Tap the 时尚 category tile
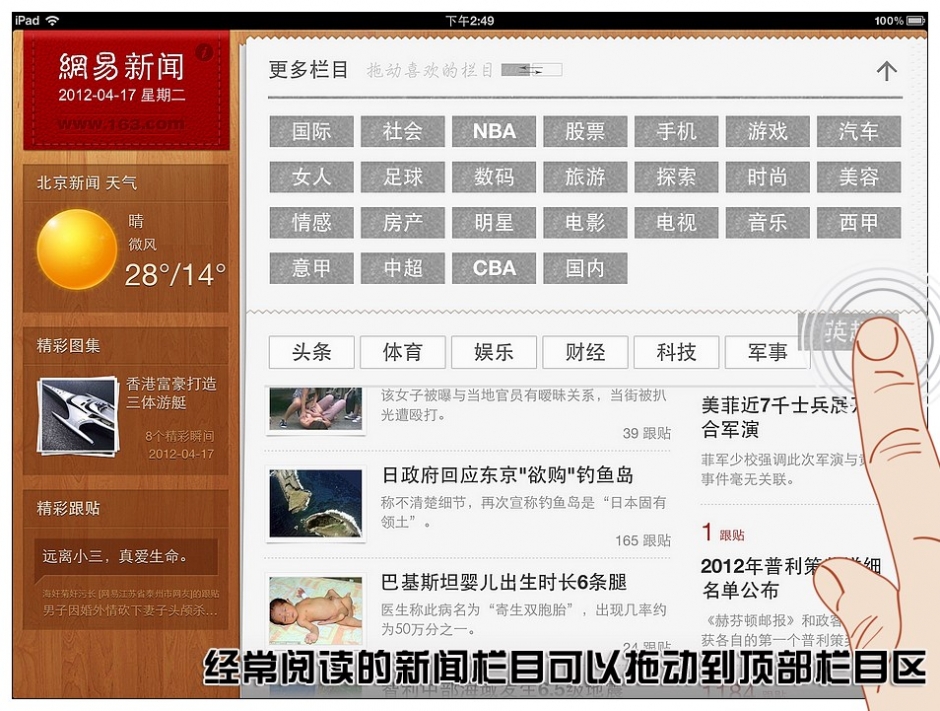940x711 pixels. click(x=767, y=177)
